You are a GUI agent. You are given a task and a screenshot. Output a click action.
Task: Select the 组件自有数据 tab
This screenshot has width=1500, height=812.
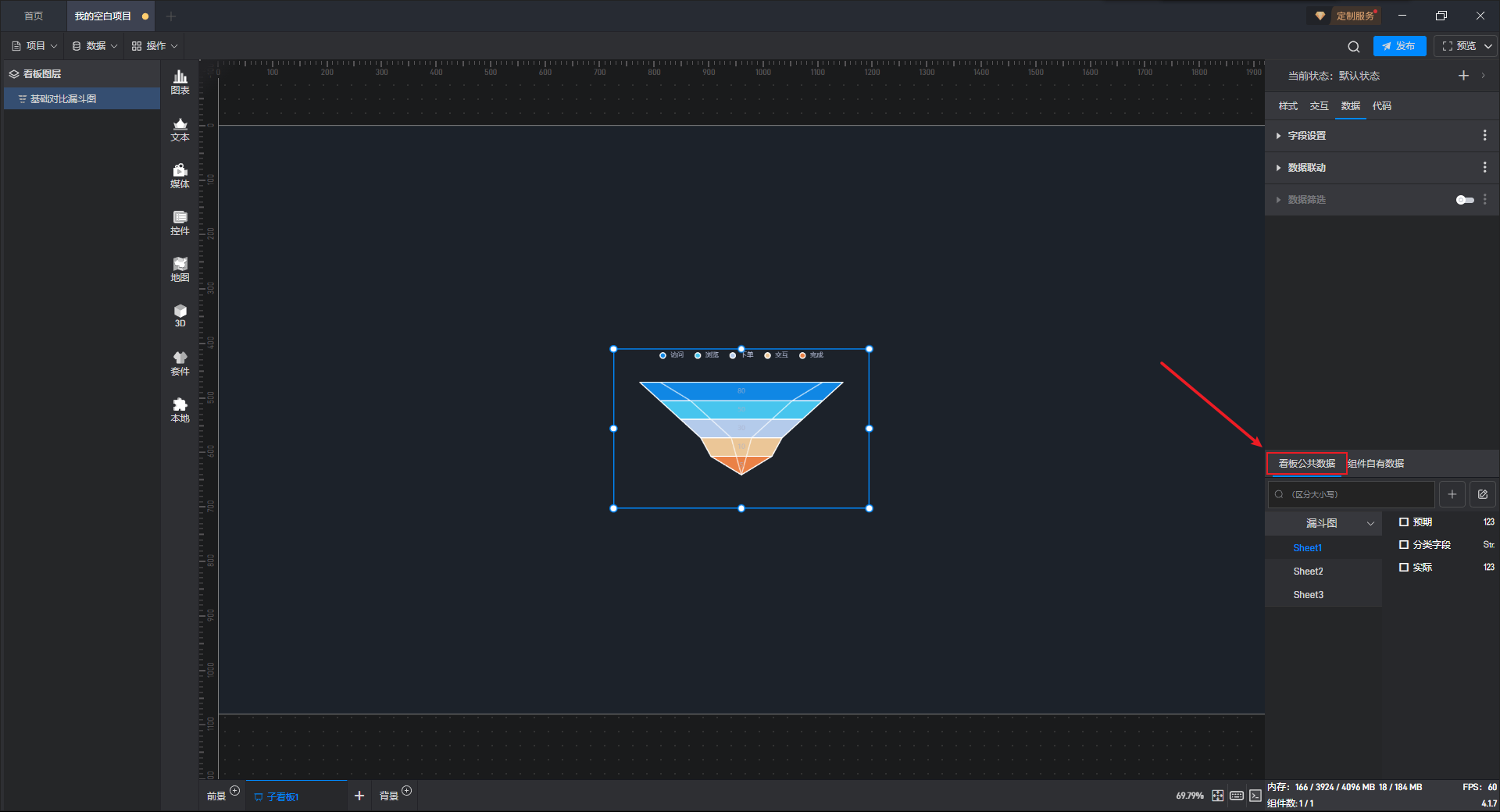(1376, 464)
